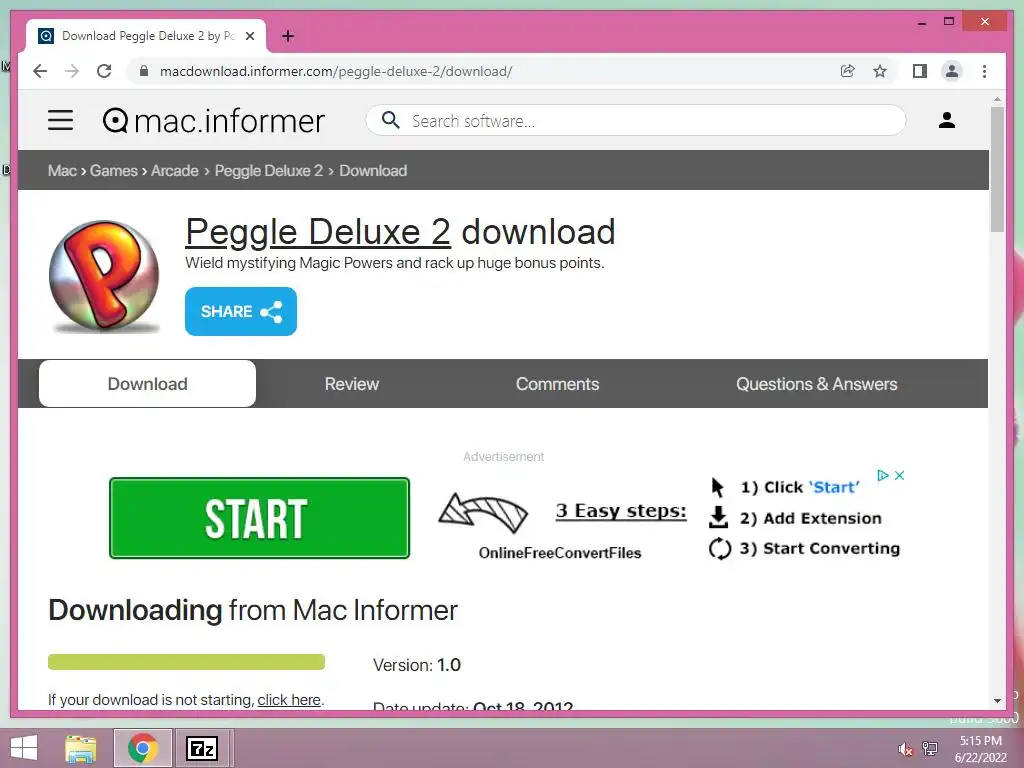The height and width of the screenshot is (768, 1024).
Task: Click the Downloading from Mac Informer heading
Action: [253, 611]
